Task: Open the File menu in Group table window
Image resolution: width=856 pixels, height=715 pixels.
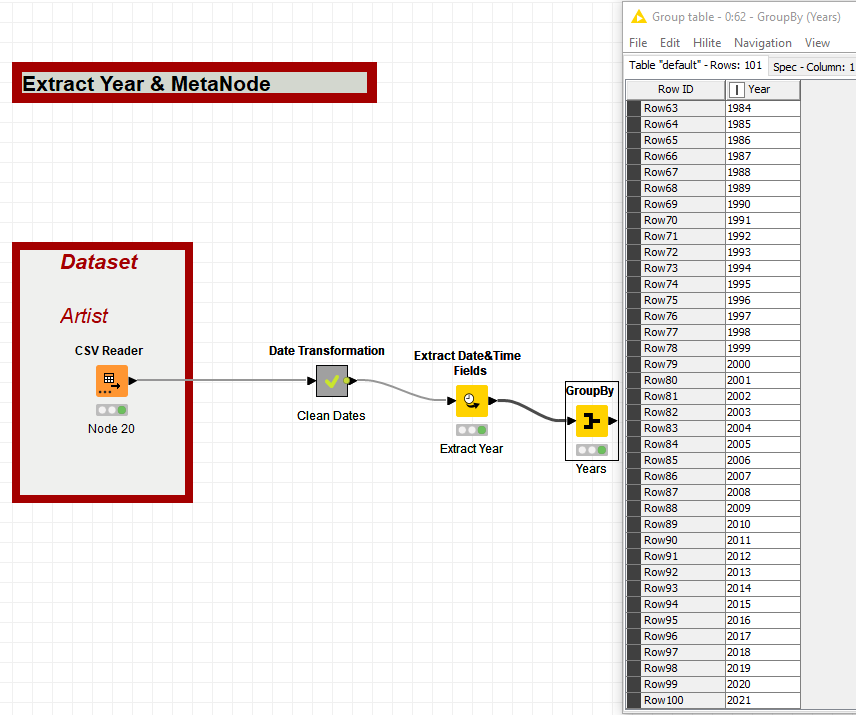Action: [x=638, y=43]
